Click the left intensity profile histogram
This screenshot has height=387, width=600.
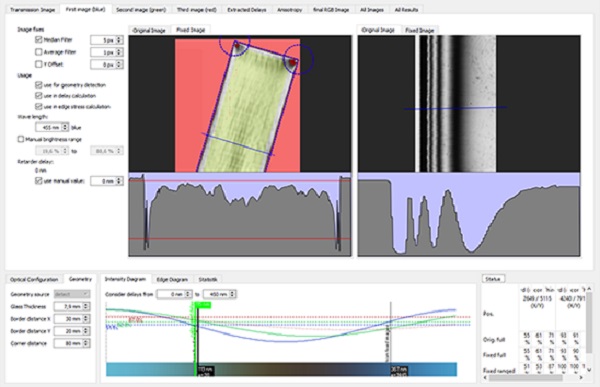coord(240,214)
